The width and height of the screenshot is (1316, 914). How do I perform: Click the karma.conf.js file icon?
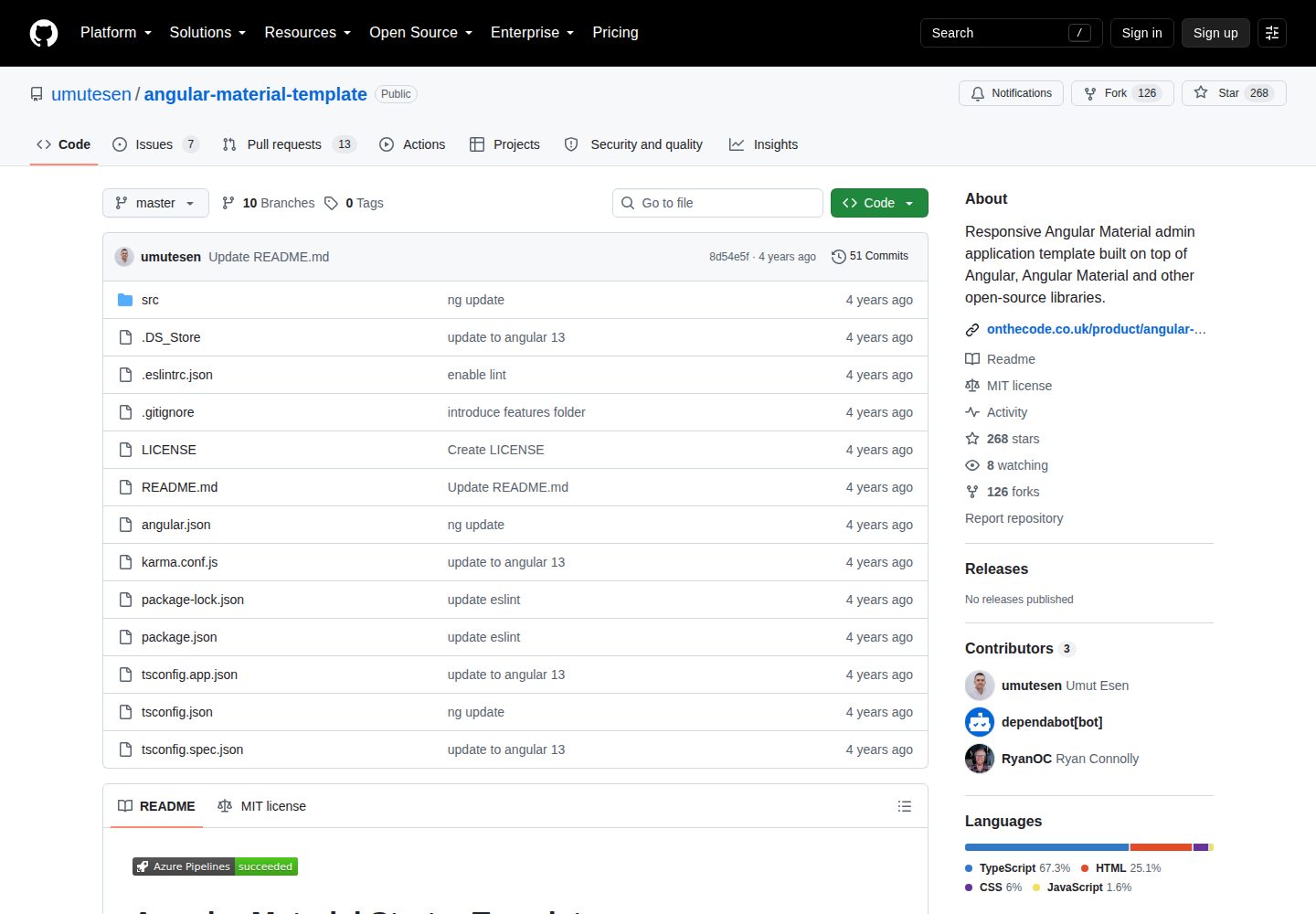(125, 562)
